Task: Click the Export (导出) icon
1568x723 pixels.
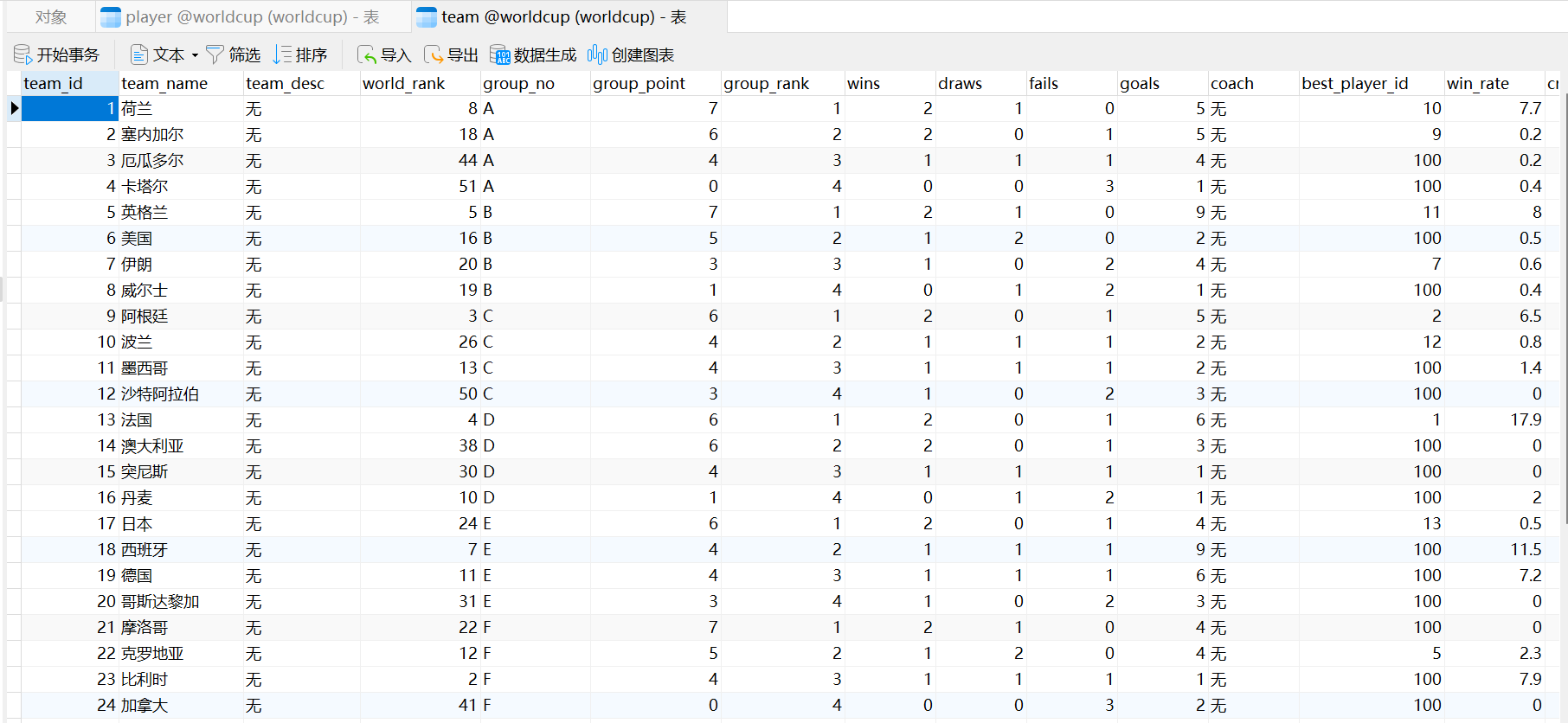Action: 434,54
